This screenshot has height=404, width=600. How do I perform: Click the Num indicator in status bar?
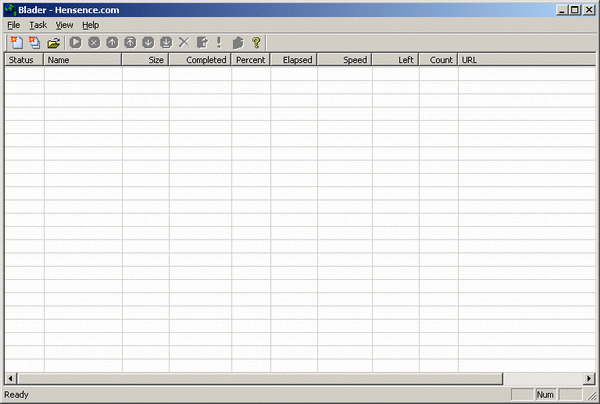(545, 394)
